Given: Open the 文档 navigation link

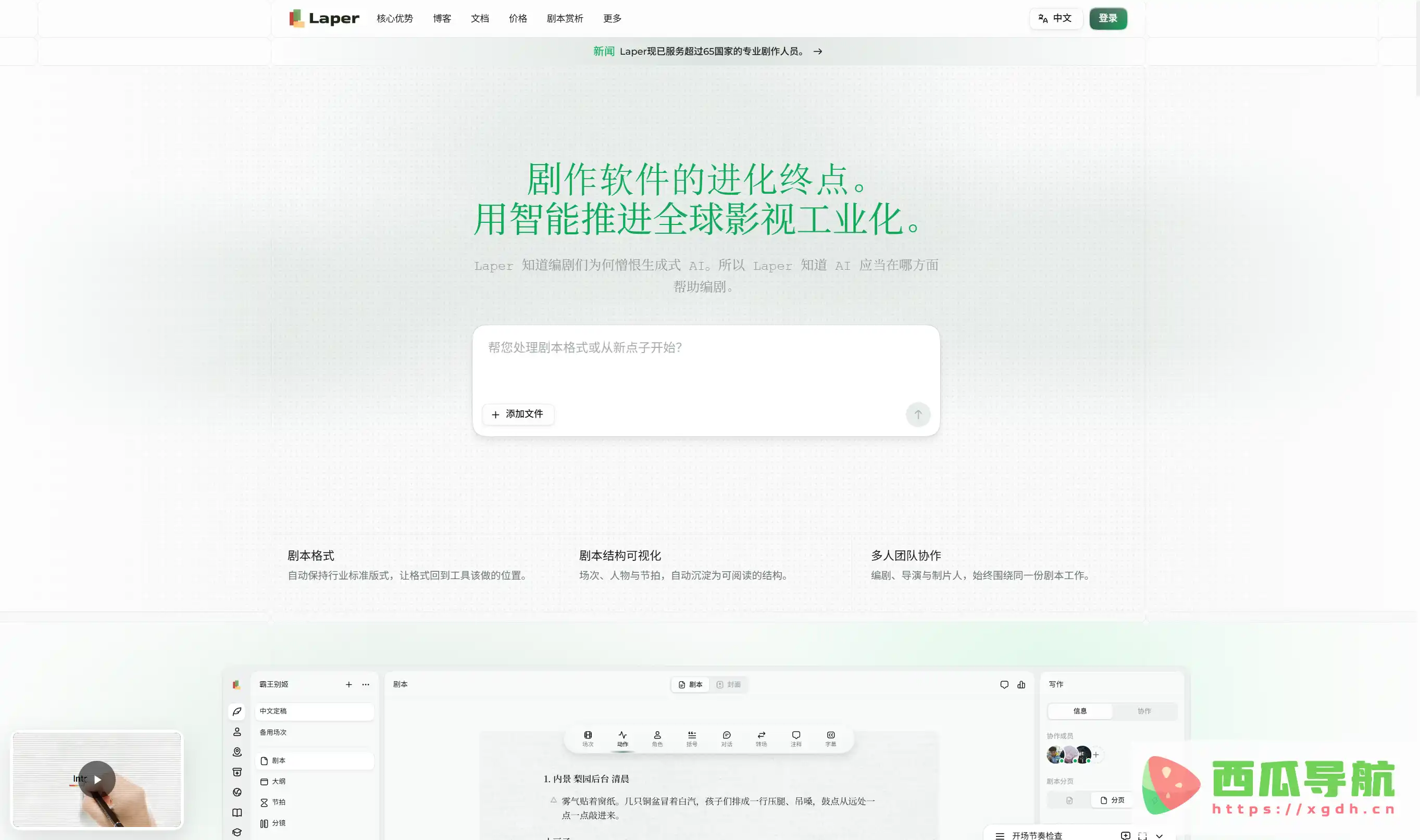Looking at the screenshot, I should pyautogui.click(x=480, y=18).
